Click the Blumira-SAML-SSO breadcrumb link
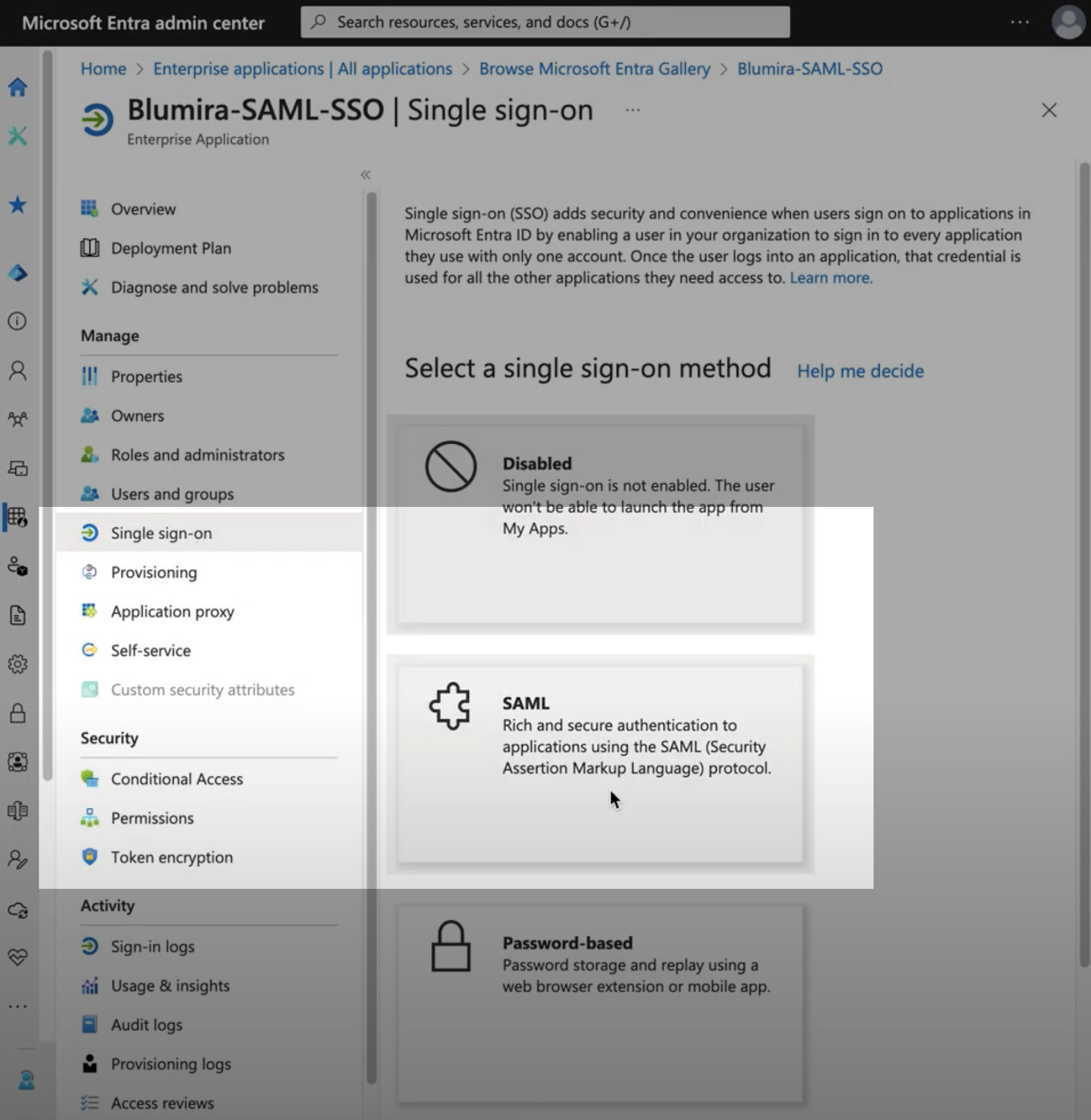 click(x=810, y=69)
